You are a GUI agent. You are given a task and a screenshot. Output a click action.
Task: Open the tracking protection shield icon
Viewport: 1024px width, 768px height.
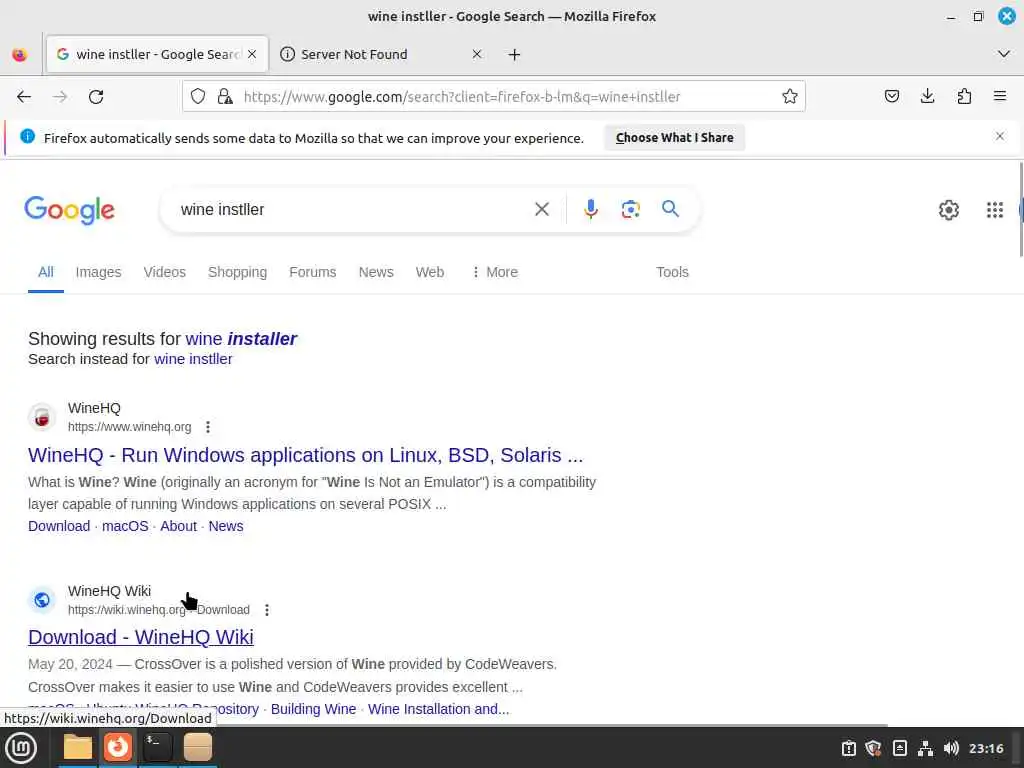pyautogui.click(x=198, y=97)
